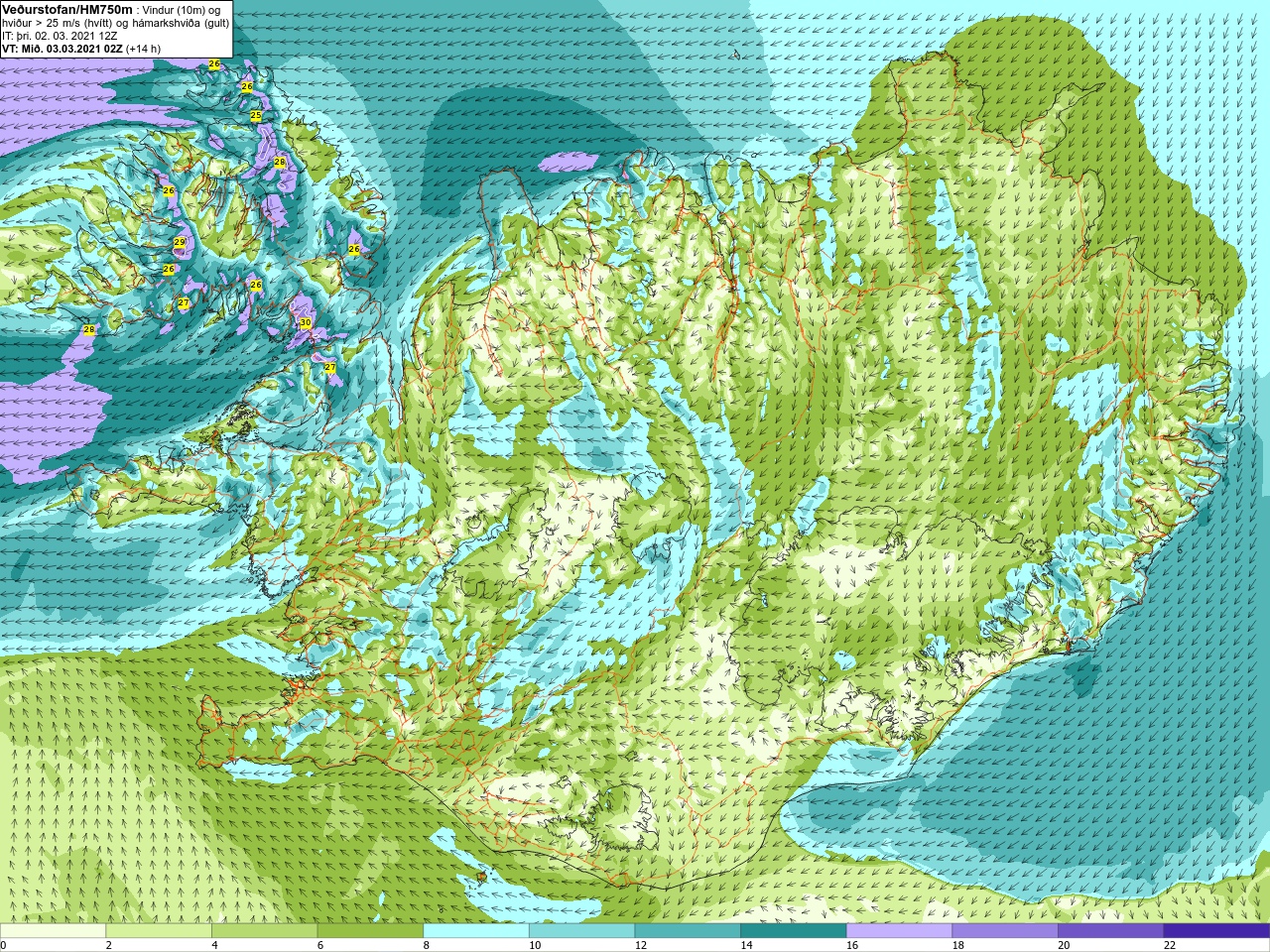Click the yellow gust label reading 25
The image size is (1270, 952).
pyautogui.click(x=256, y=116)
